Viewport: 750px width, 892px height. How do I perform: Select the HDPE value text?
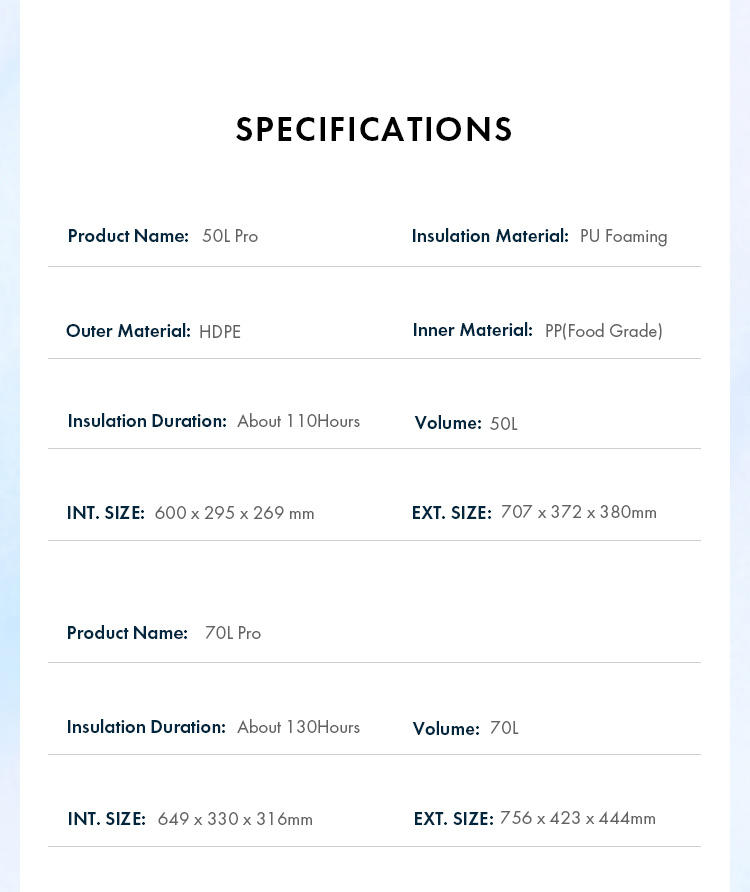coord(220,332)
